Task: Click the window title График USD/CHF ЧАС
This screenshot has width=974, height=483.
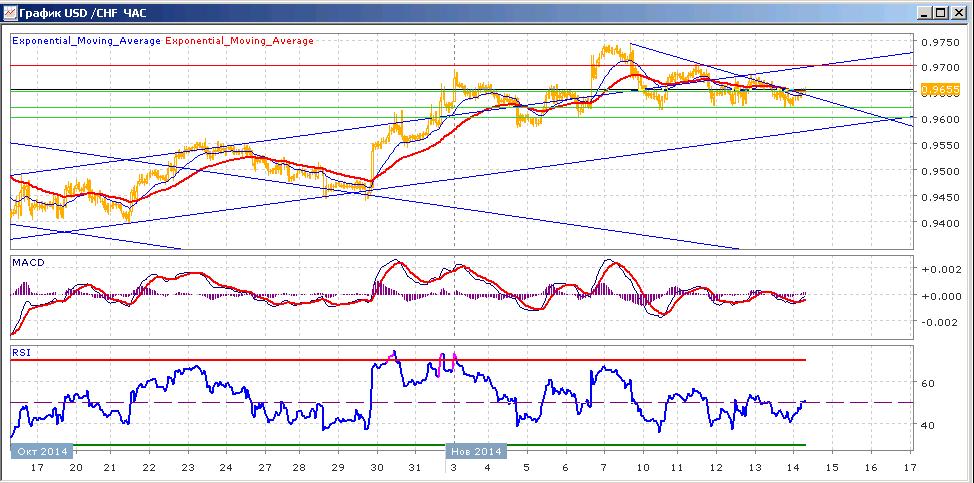Action: coord(84,12)
